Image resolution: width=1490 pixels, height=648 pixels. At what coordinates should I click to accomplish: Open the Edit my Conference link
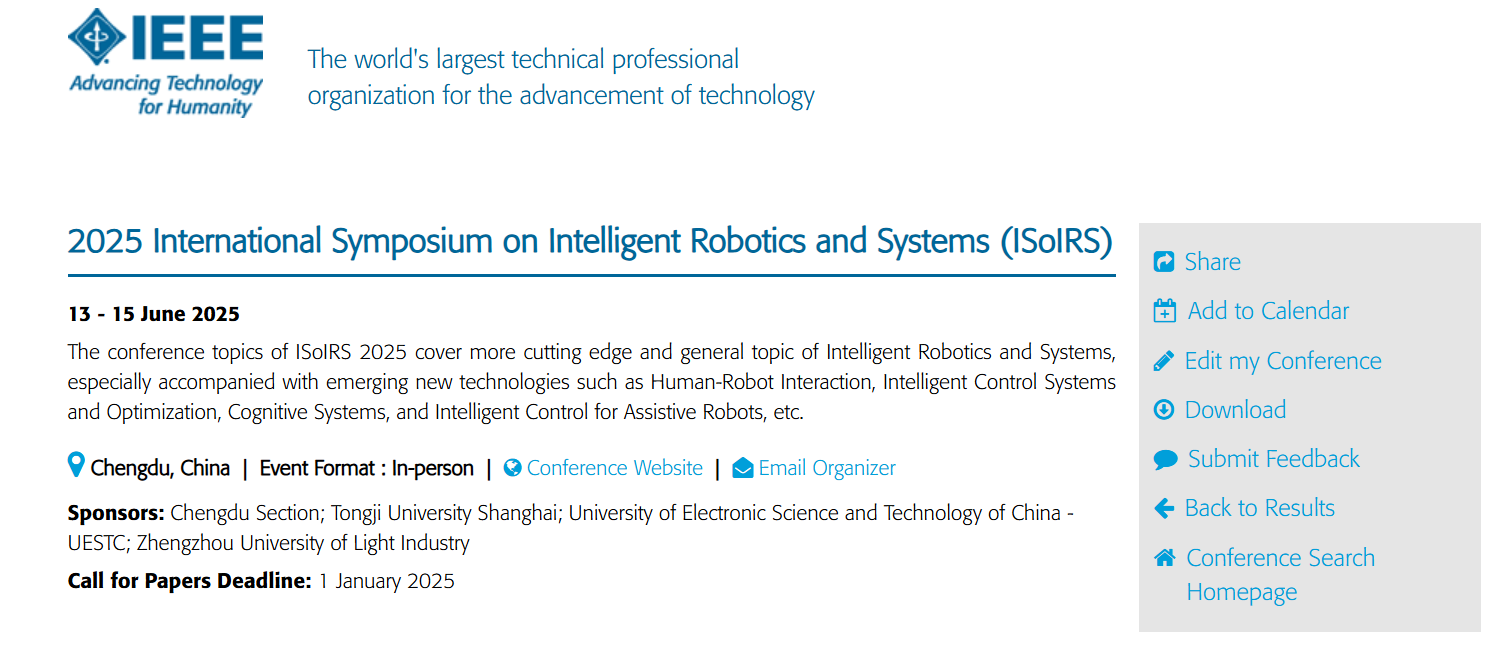pyautogui.click(x=1283, y=361)
